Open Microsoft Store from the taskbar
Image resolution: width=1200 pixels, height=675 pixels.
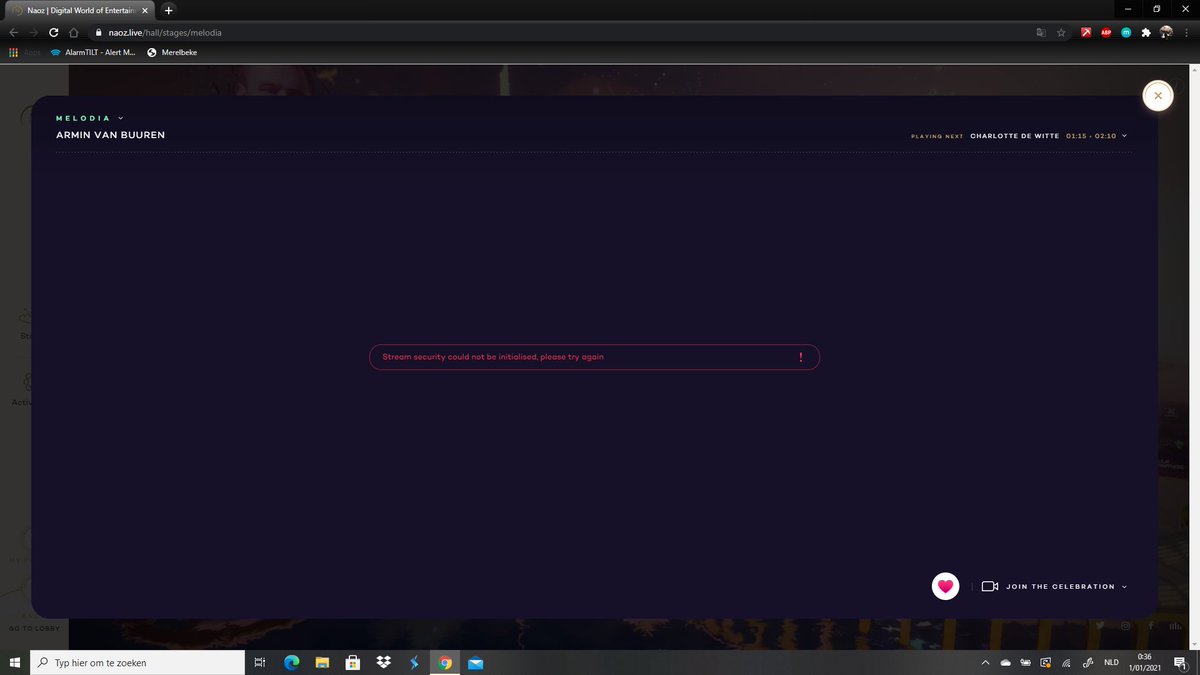[x=353, y=662]
